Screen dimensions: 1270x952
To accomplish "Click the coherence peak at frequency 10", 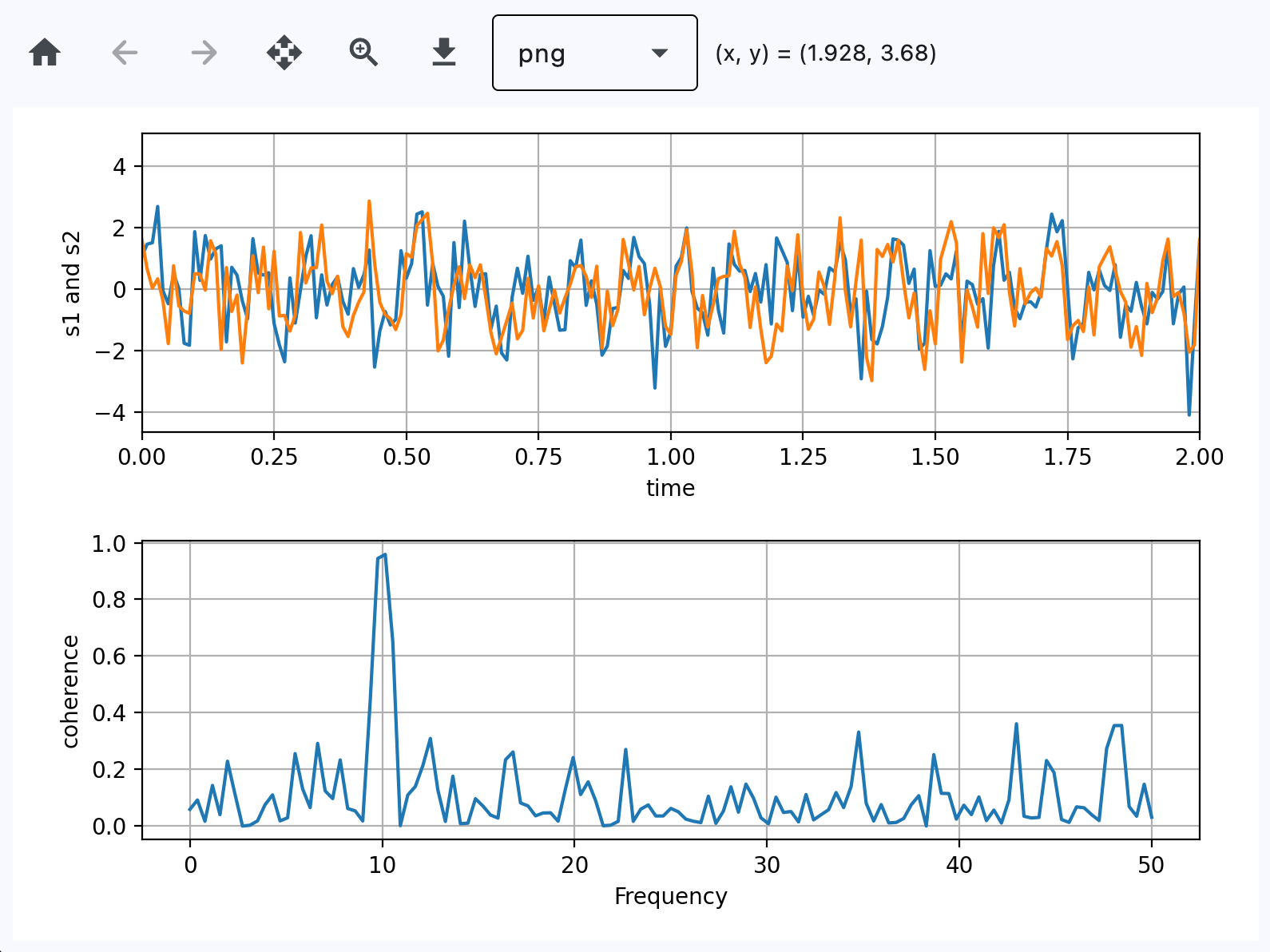I will click(384, 555).
